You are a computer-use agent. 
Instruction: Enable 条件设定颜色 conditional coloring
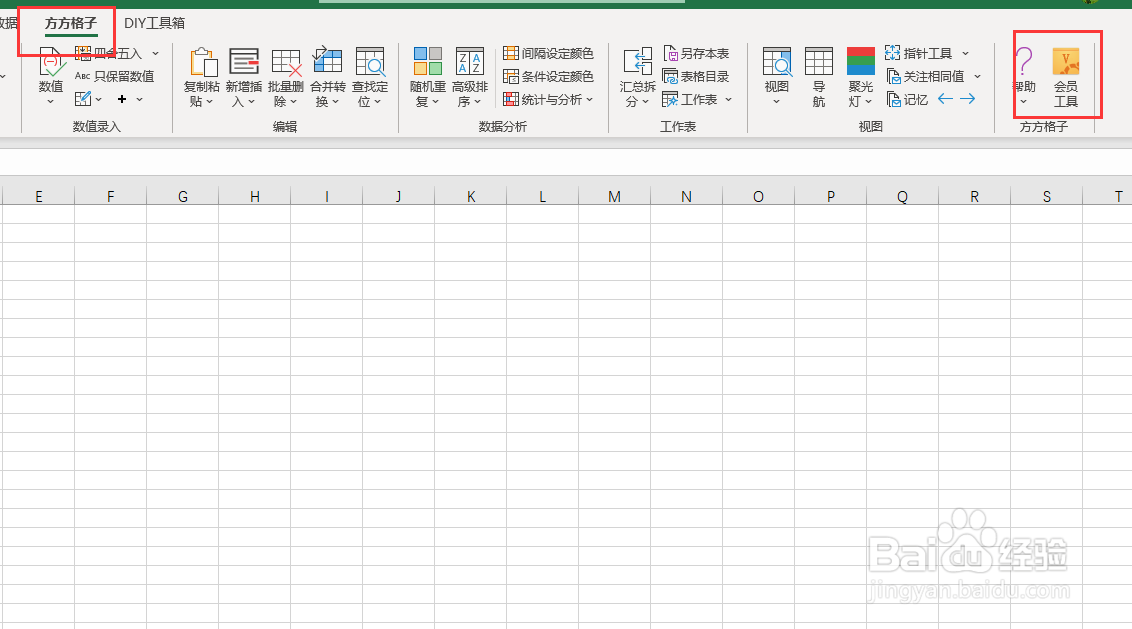click(x=549, y=76)
